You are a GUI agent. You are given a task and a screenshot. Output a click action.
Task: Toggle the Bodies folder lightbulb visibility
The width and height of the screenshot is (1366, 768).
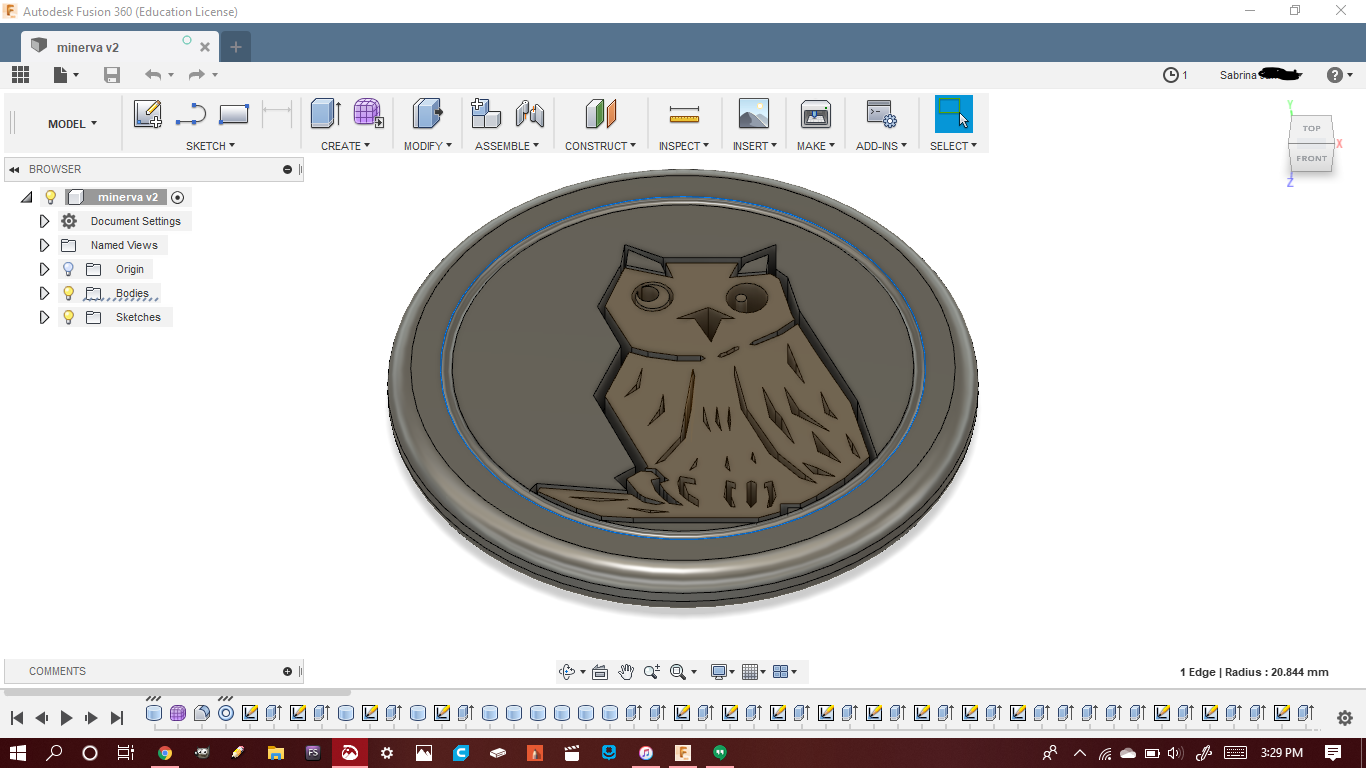tap(68, 293)
